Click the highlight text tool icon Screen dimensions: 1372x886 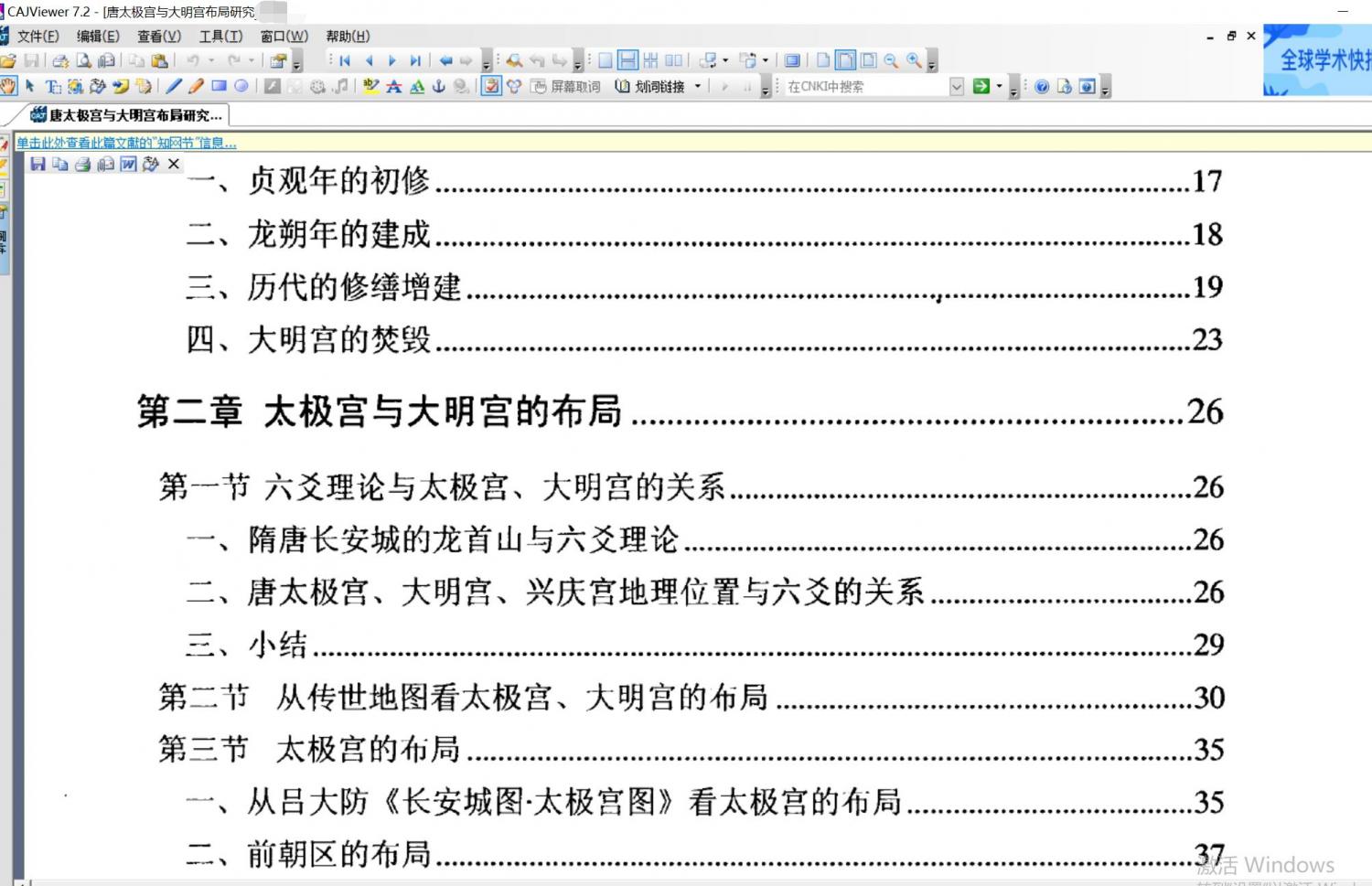pos(370,86)
